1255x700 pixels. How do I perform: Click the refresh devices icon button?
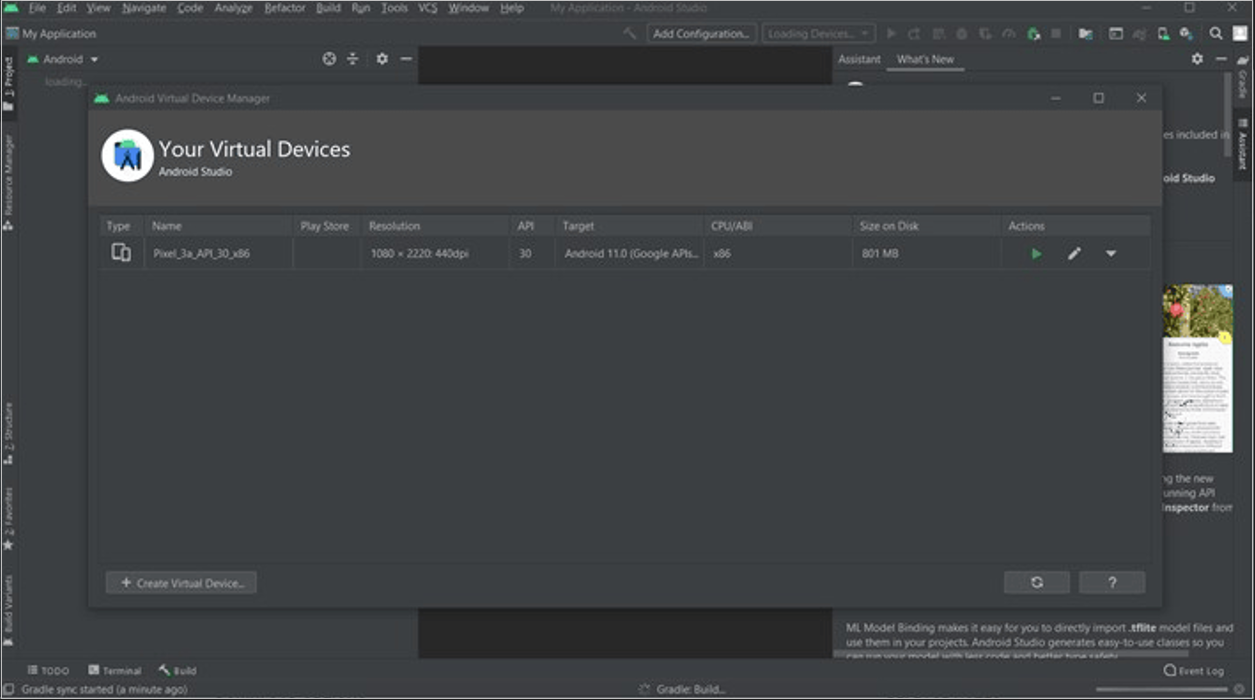pyautogui.click(x=1036, y=582)
